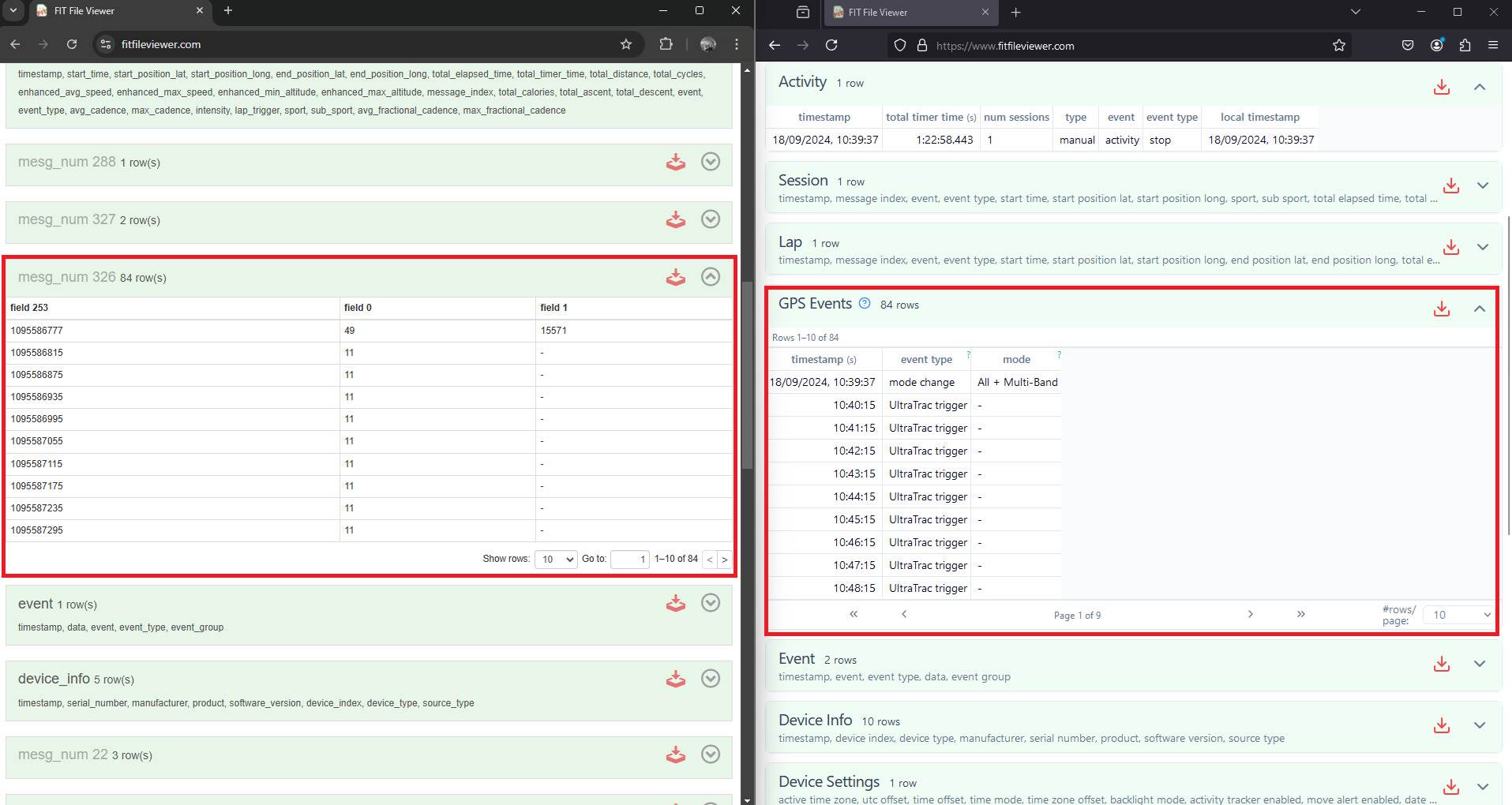Jump to last page of GPS Events
The image size is (1512, 805).
1300,614
